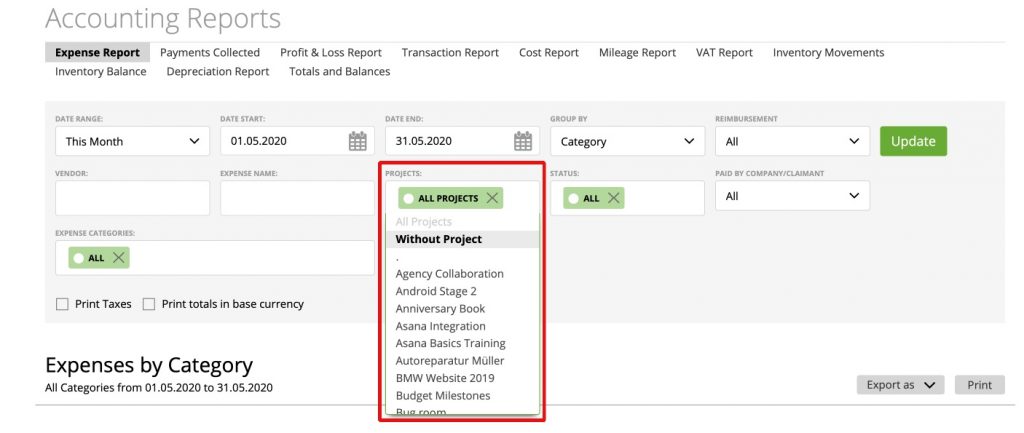This screenshot has height=433, width=1024.
Task: Remove the ALL PROJECTS tag with its X
Action: (492, 198)
